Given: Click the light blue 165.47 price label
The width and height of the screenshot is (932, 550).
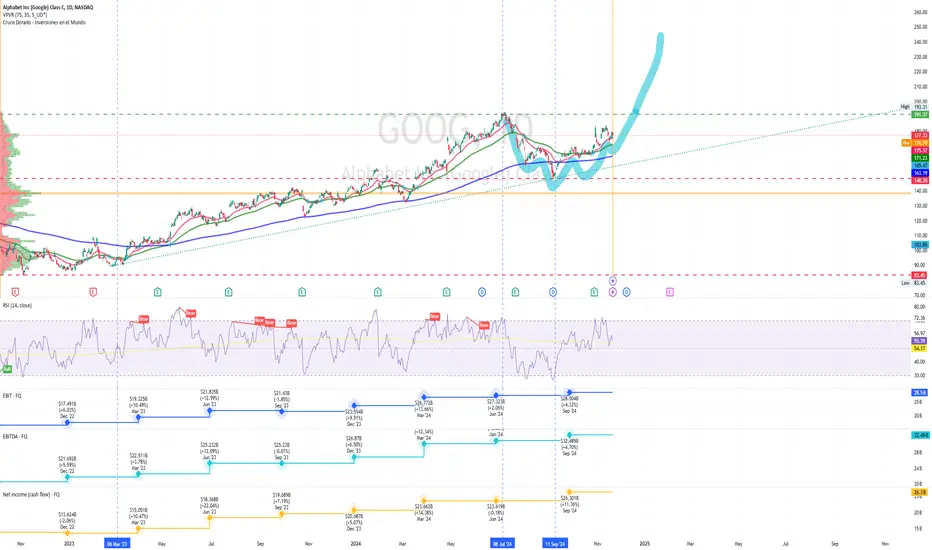Looking at the screenshot, I should (x=920, y=165).
